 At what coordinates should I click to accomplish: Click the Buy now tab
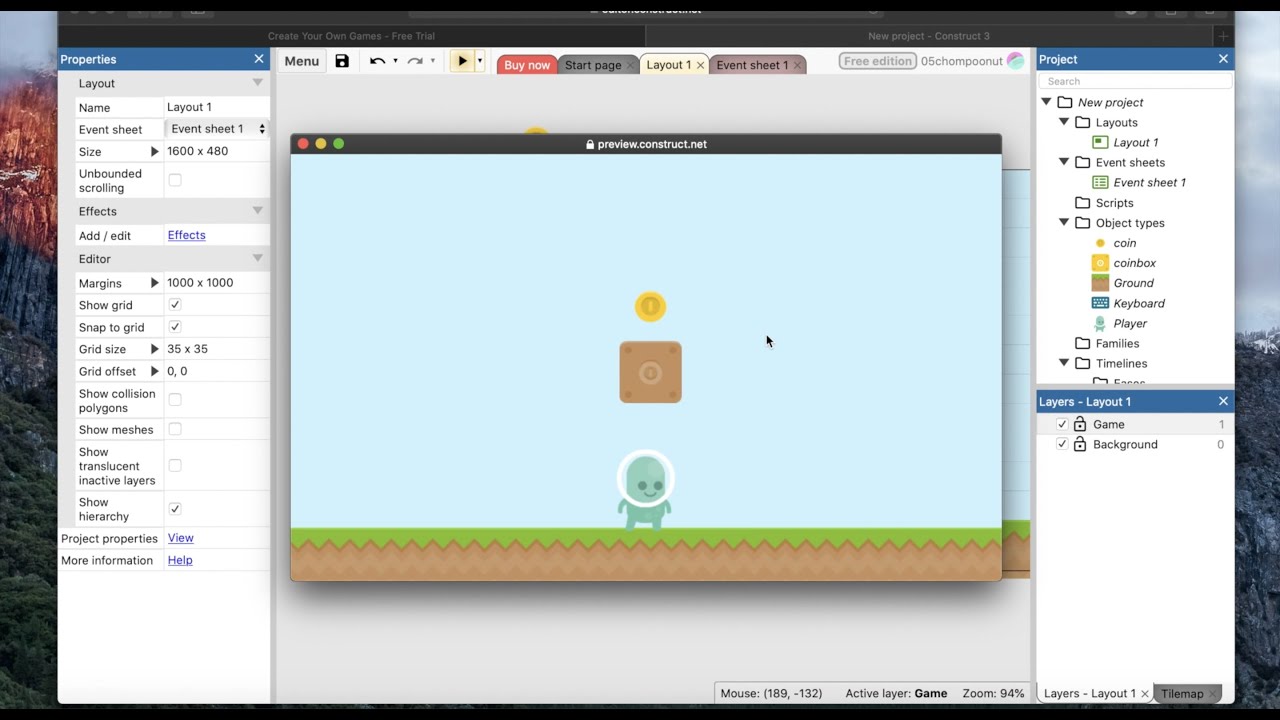tap(527, 65)
